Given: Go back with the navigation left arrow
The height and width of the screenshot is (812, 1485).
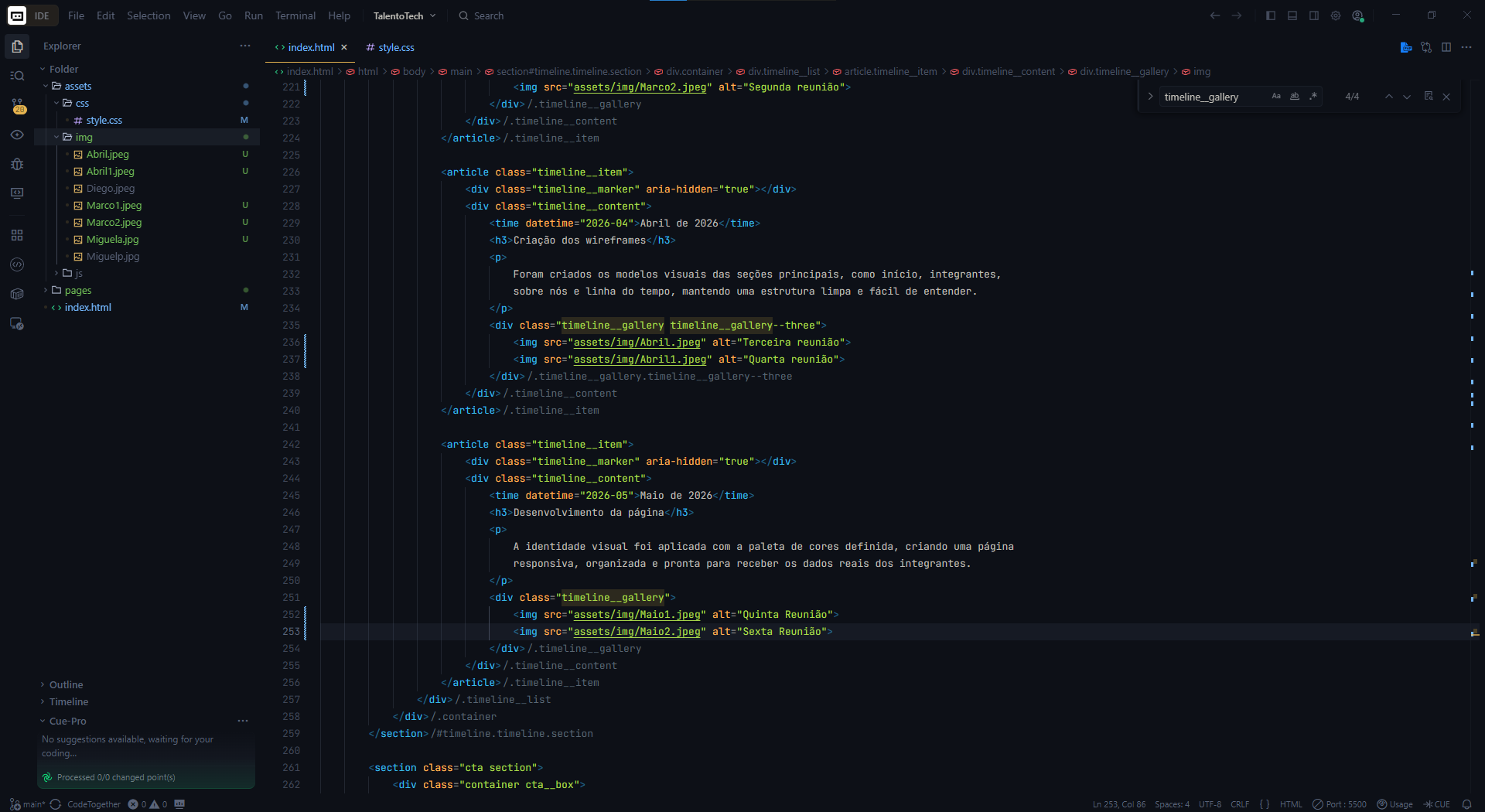Looking at the screenshot, I should [x=1214, y=15].
